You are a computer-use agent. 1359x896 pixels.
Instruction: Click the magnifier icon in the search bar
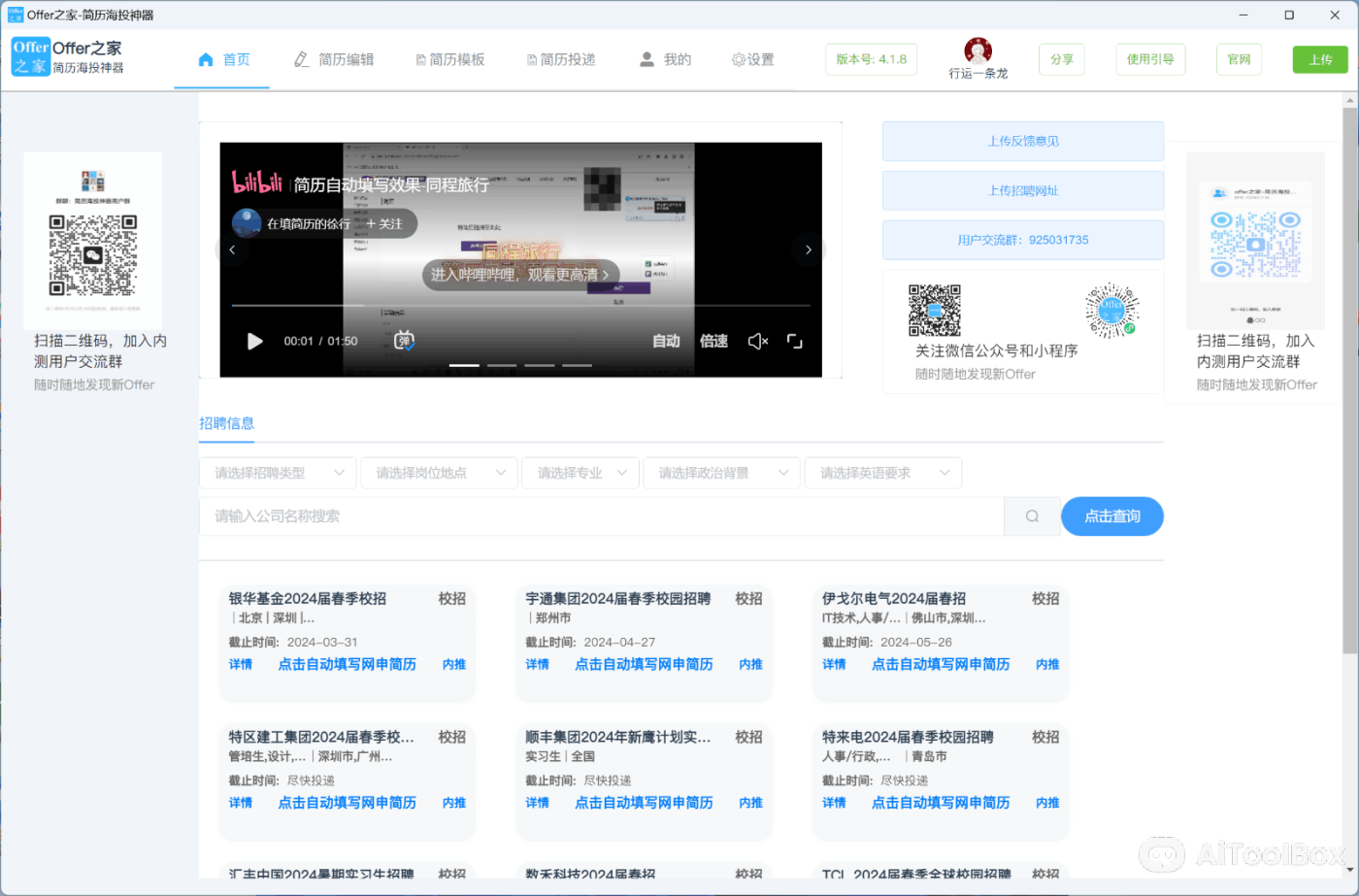[x=1031, y=515]
